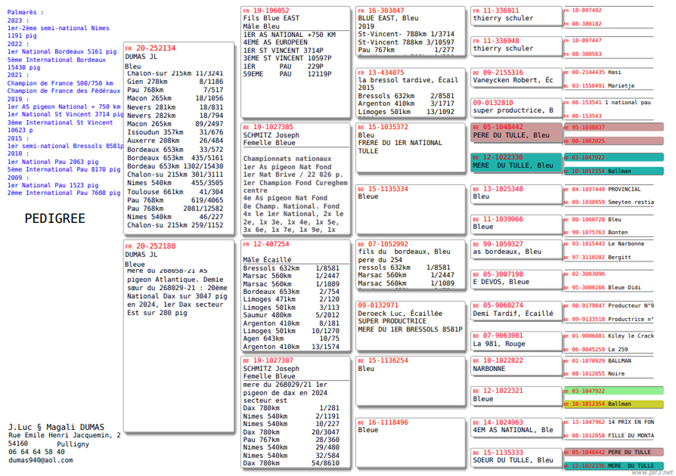Click email dumas940@aol.com
The width and height of the screenshot is (676, 476).
coord(41,460)
